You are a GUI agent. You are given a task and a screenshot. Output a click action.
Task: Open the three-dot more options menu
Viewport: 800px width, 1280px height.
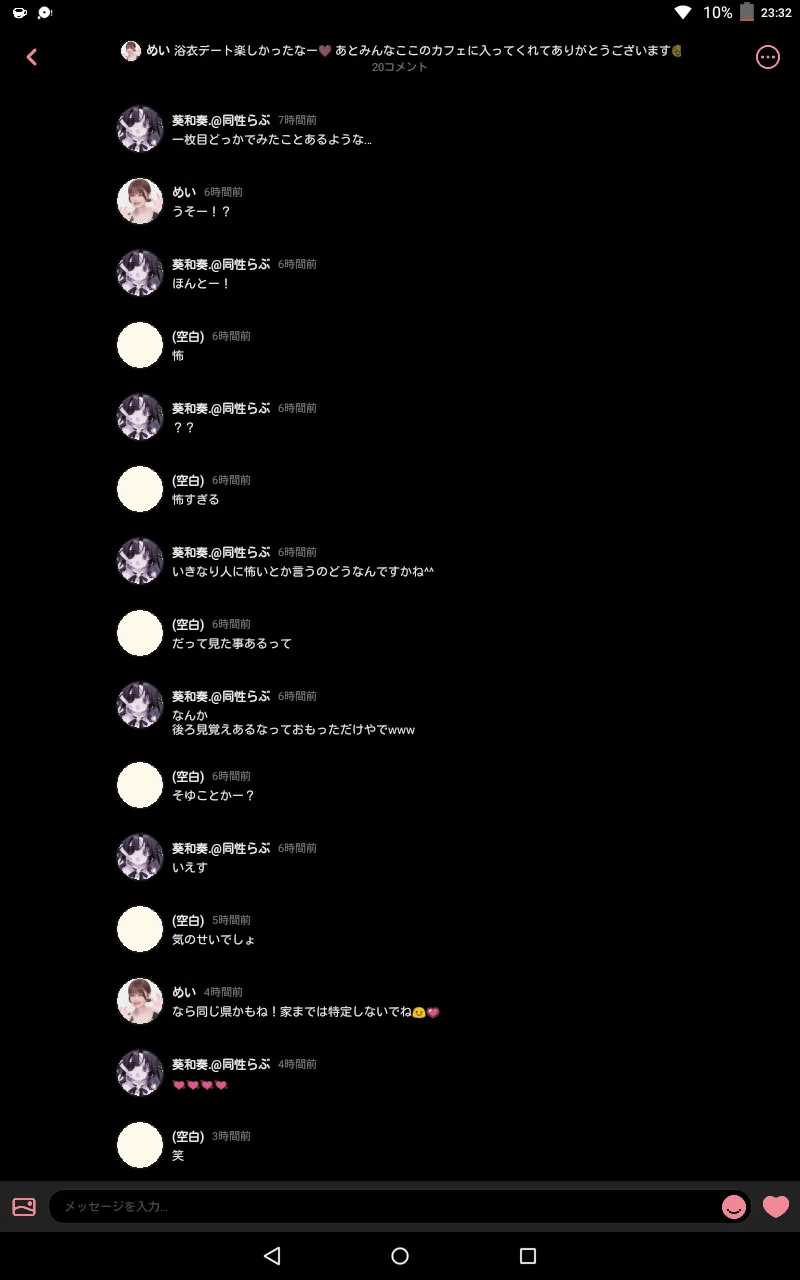[768, 57]
